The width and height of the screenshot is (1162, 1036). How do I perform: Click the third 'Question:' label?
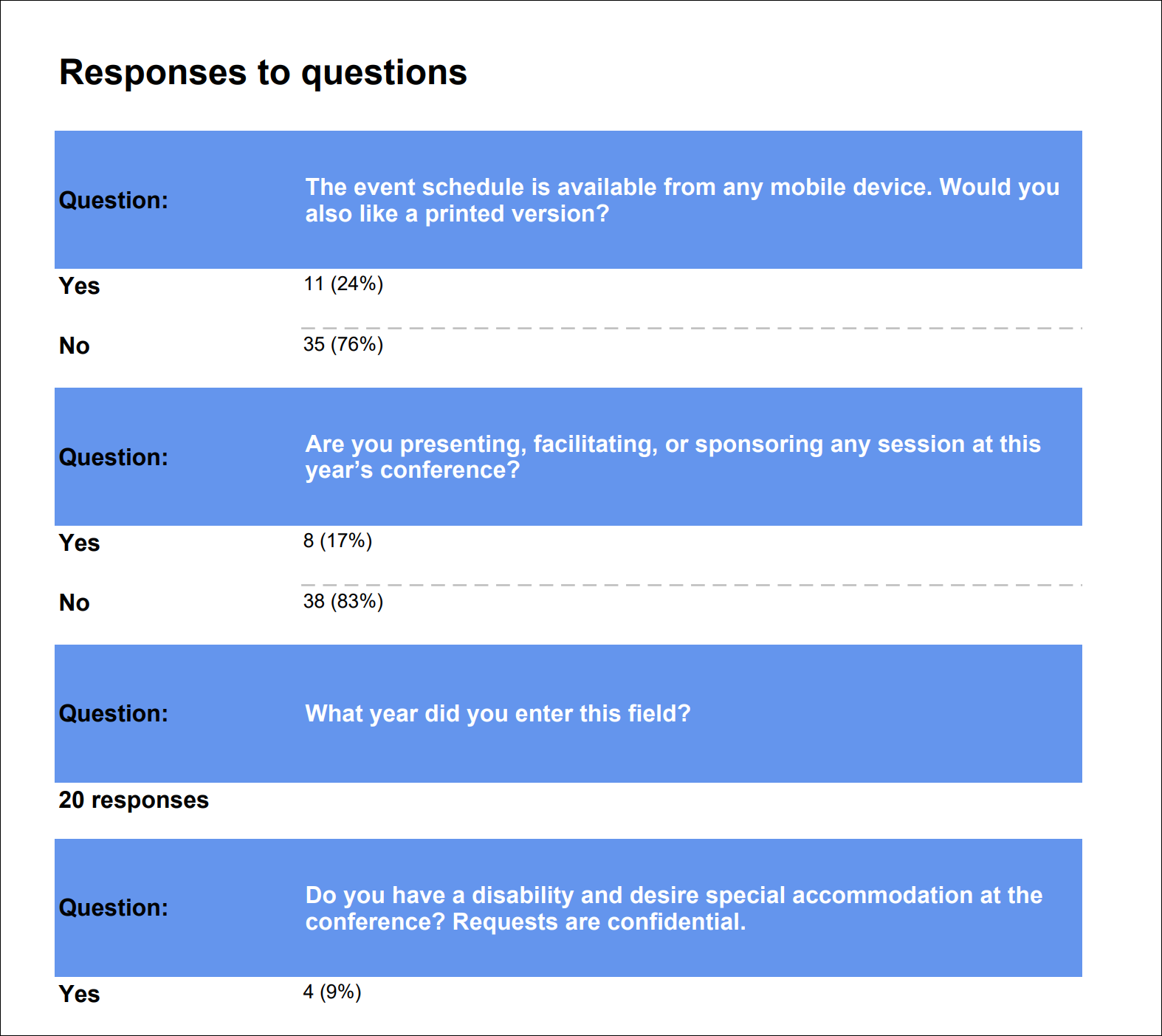[114, 713]
